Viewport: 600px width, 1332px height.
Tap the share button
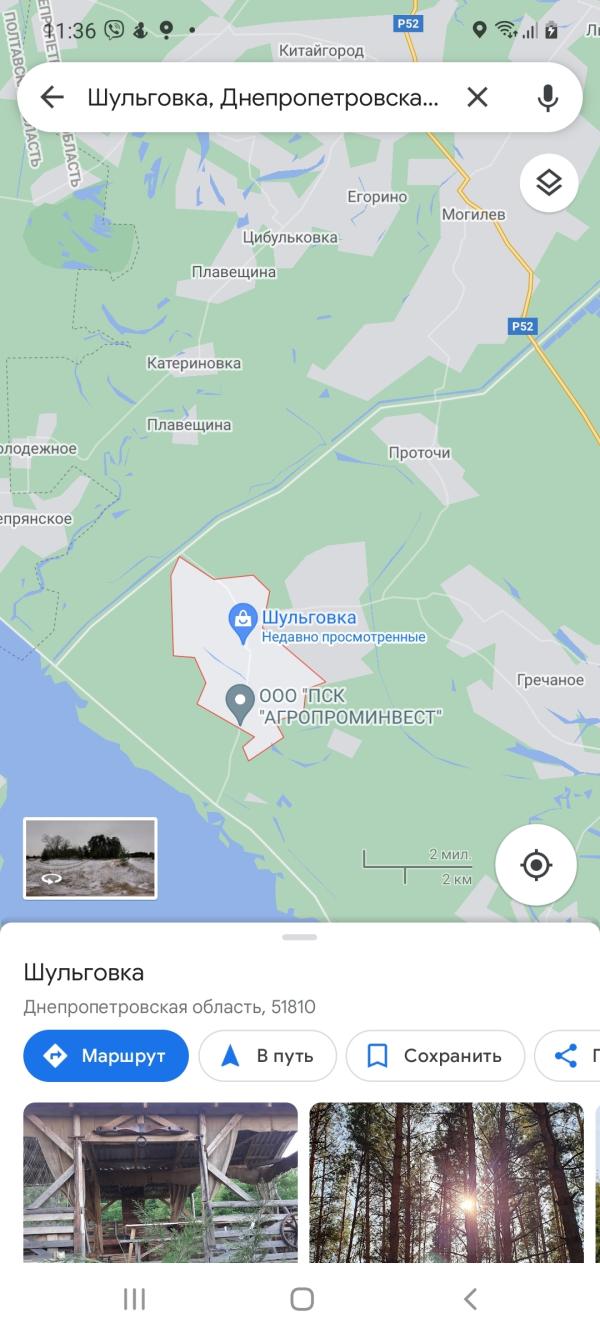point(568,1056)
